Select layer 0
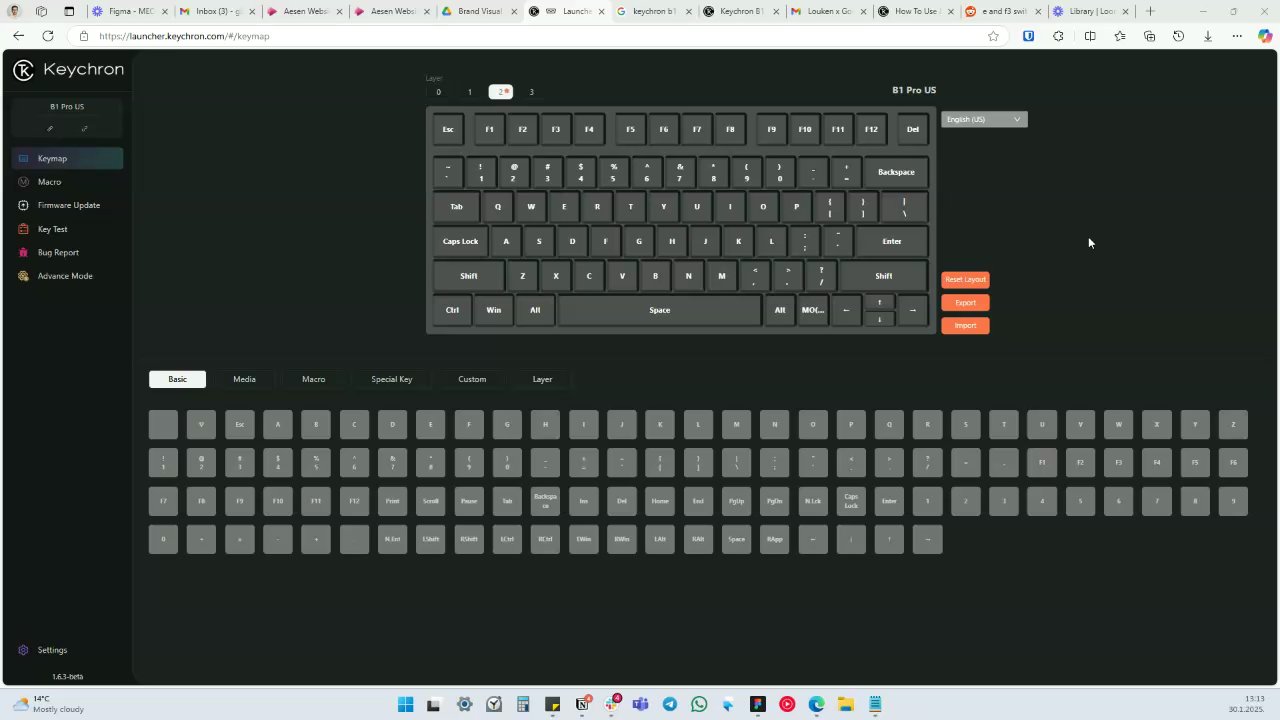1280x720 pixels. point(438,92)
